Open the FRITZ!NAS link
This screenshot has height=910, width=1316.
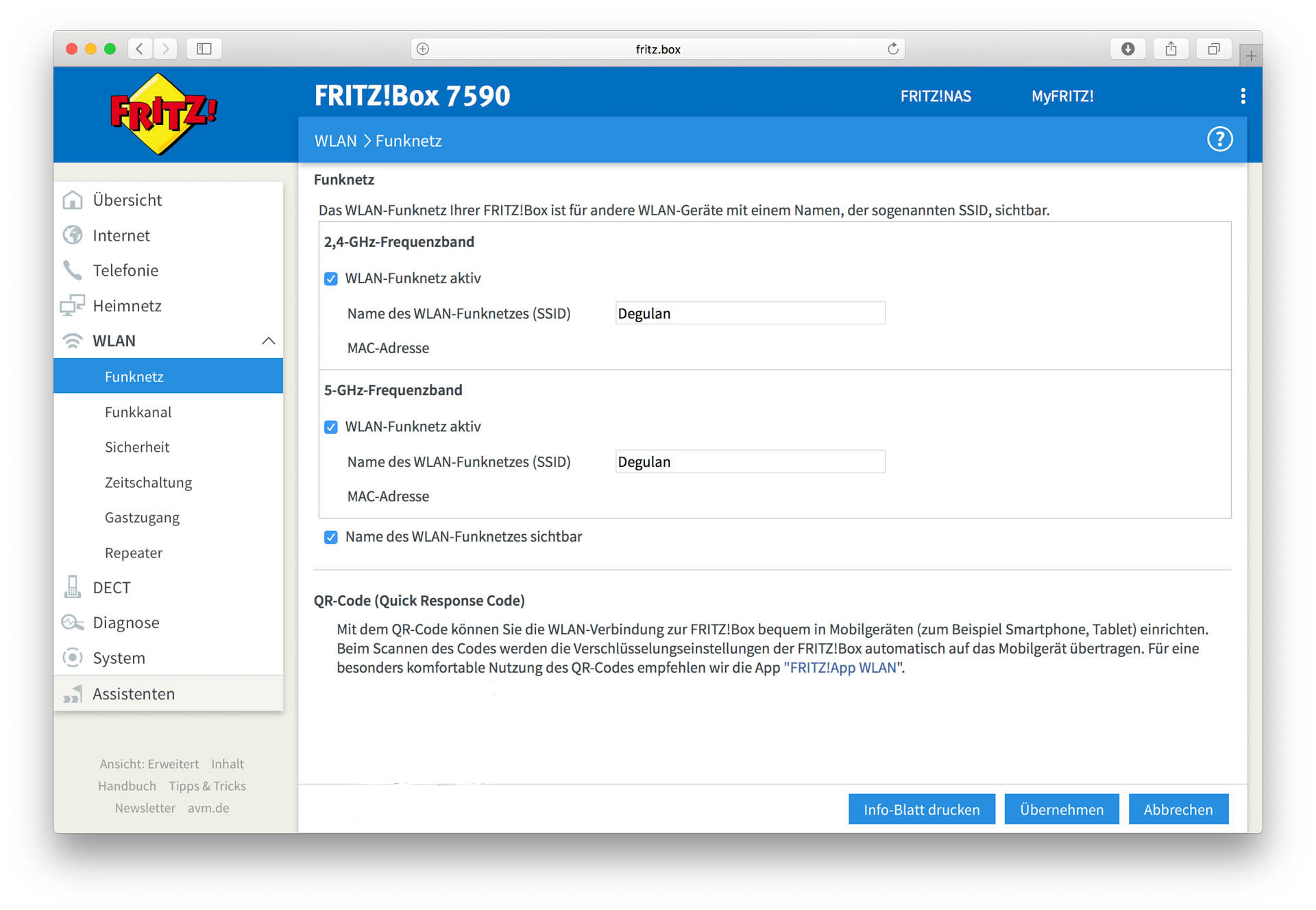click(x=936, y=96)
